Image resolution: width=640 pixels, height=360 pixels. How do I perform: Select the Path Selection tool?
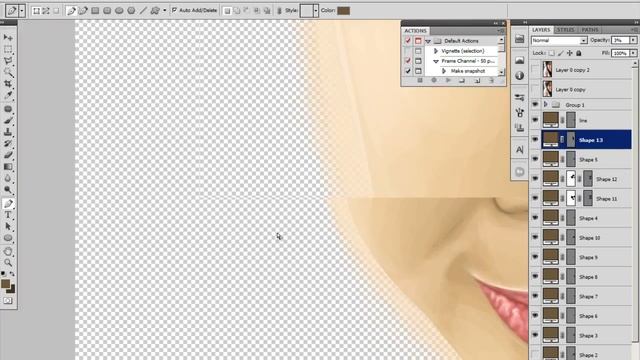tap(8, 226)
